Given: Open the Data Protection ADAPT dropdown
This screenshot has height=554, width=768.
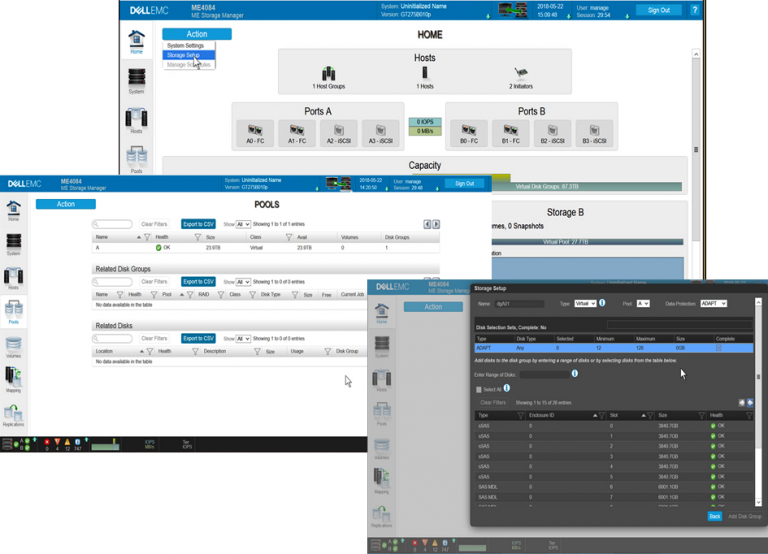Looking at the screenshot, I should point(712,303).
